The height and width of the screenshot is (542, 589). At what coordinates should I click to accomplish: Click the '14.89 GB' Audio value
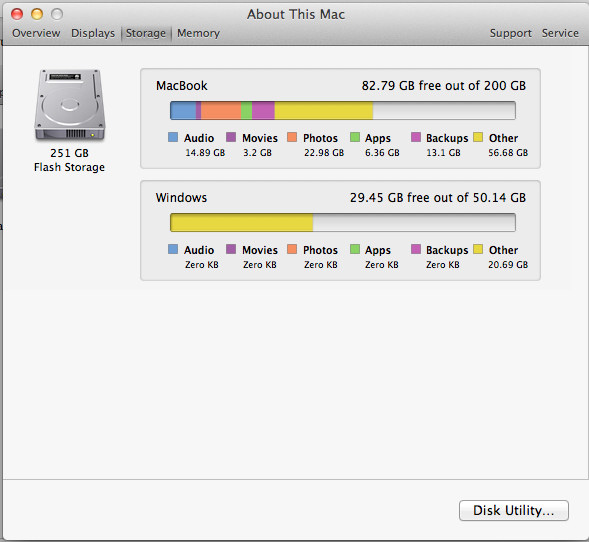(x=205, y=153)
